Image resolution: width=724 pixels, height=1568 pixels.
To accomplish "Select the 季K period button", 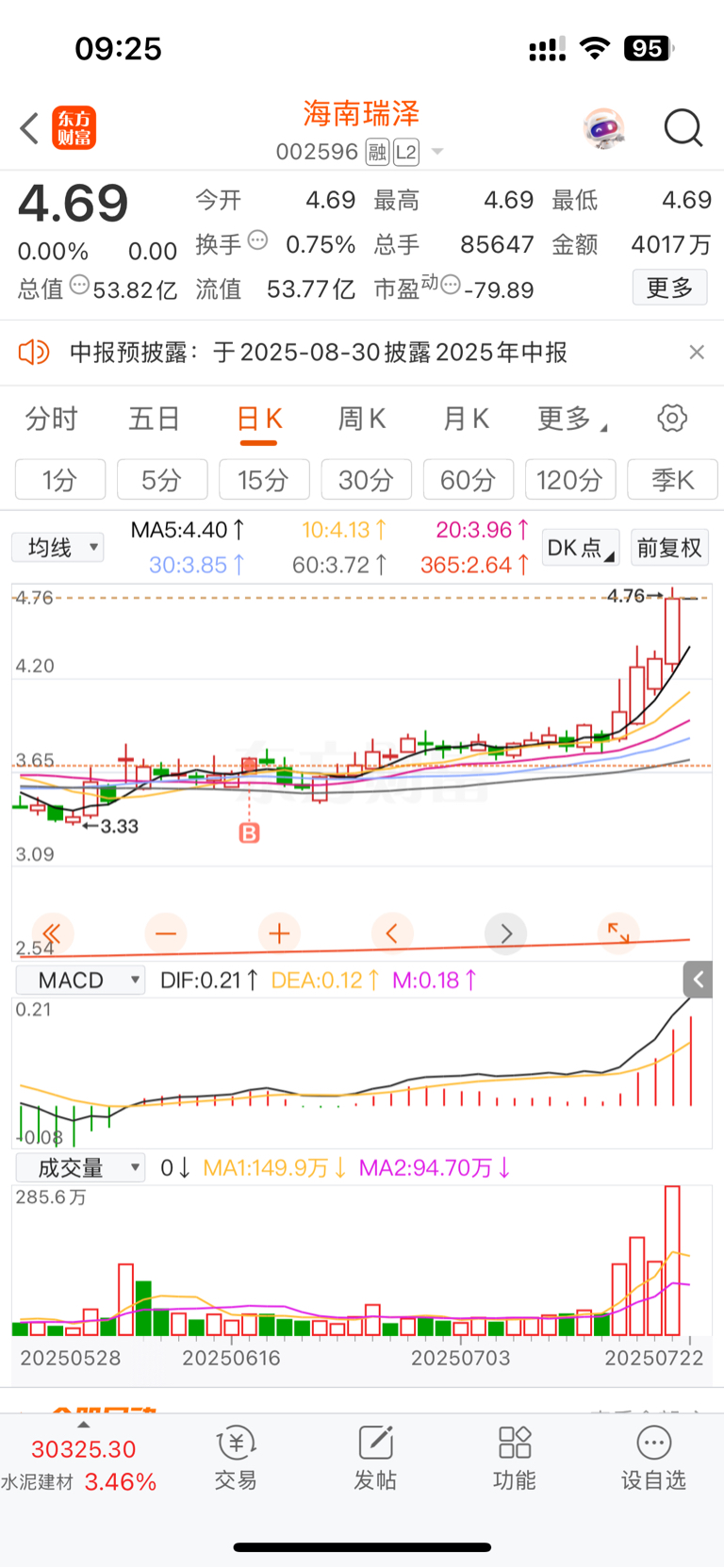I will pyautogui.click(x=673, y=480).
